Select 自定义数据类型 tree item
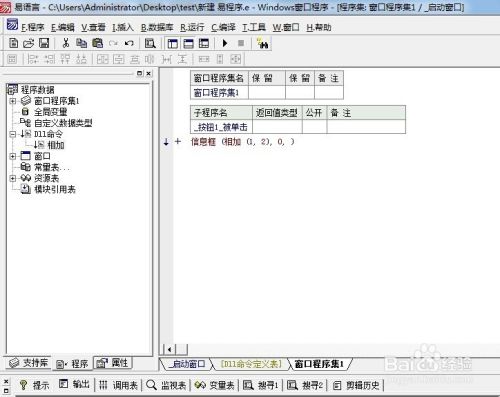 [x=63, y=123]
